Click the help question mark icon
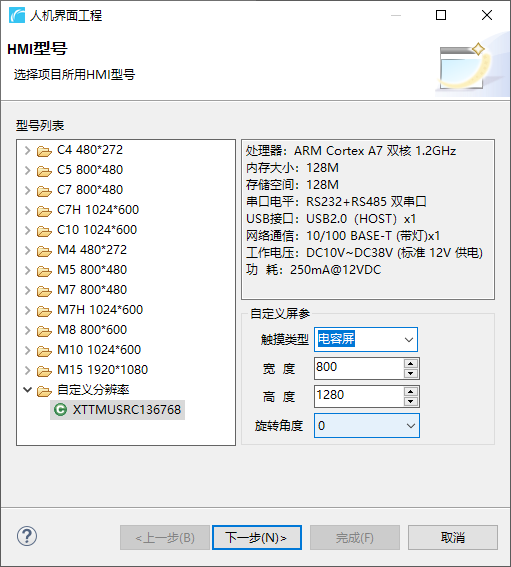This screenshot has height=567, width=511. [x=27, y=536]
